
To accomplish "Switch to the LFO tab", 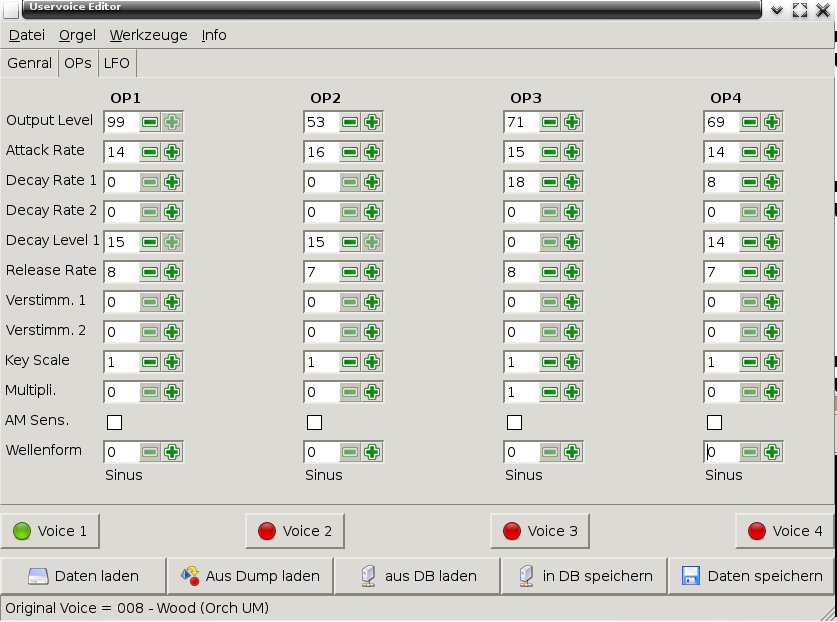I will 116,63.
